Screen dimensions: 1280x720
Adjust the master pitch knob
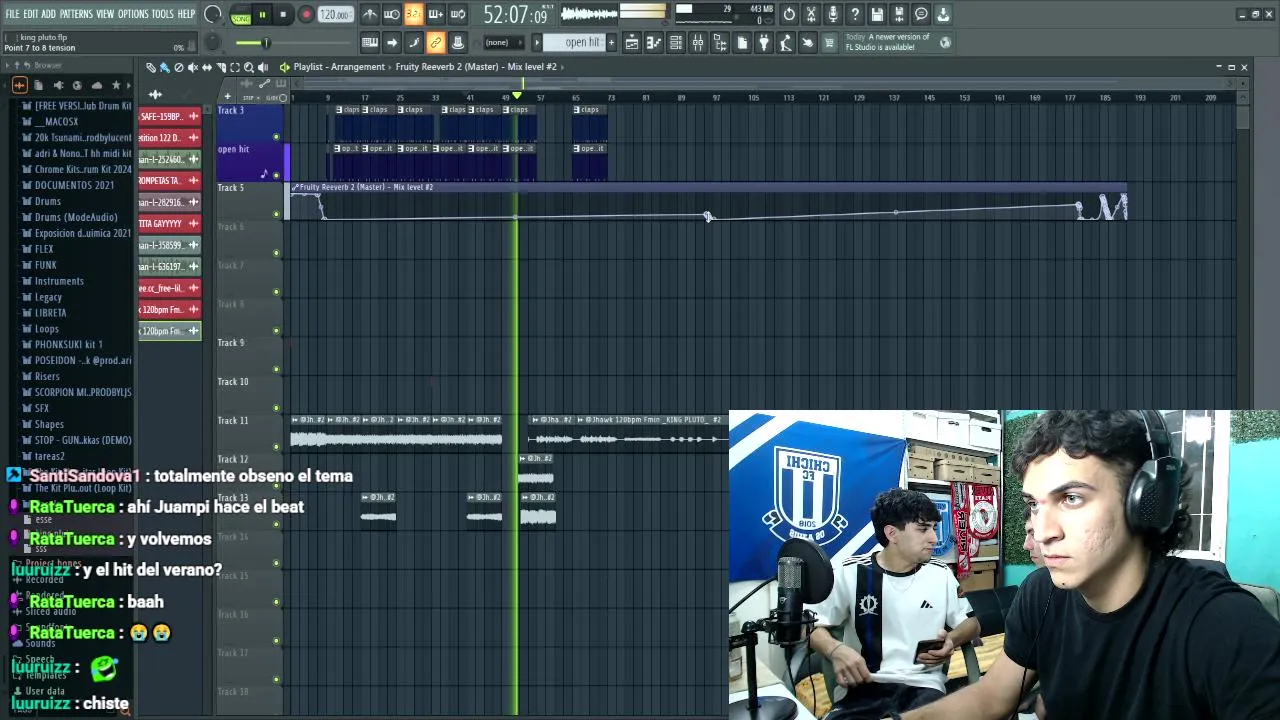coord(212,42)
